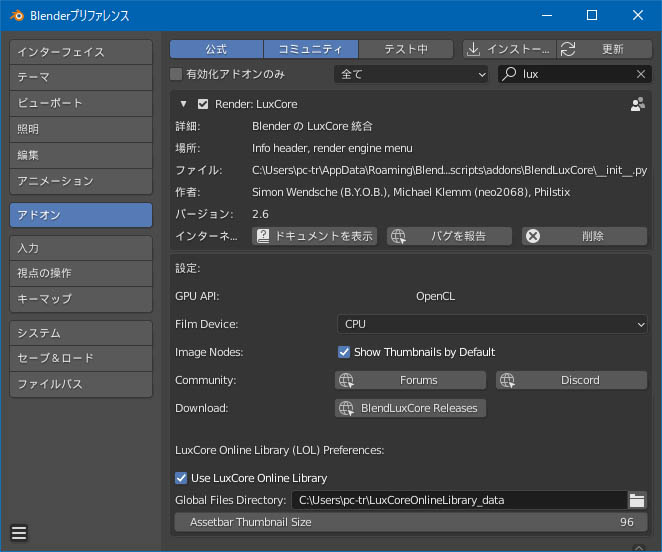Image resolution: width=662 pixels, height=552 pixels.
Task: Open the 編集 preferences section
Action: [81, 155]
